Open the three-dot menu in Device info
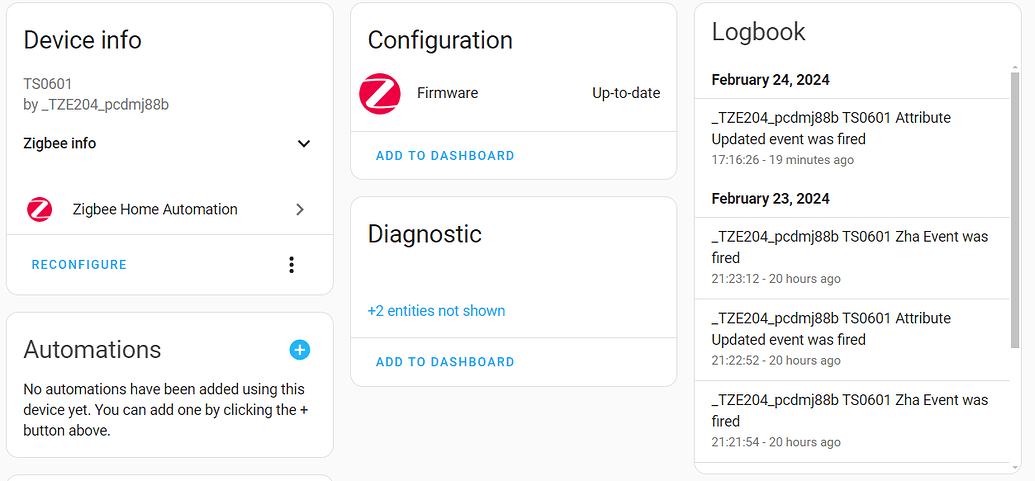 [292, 265]
